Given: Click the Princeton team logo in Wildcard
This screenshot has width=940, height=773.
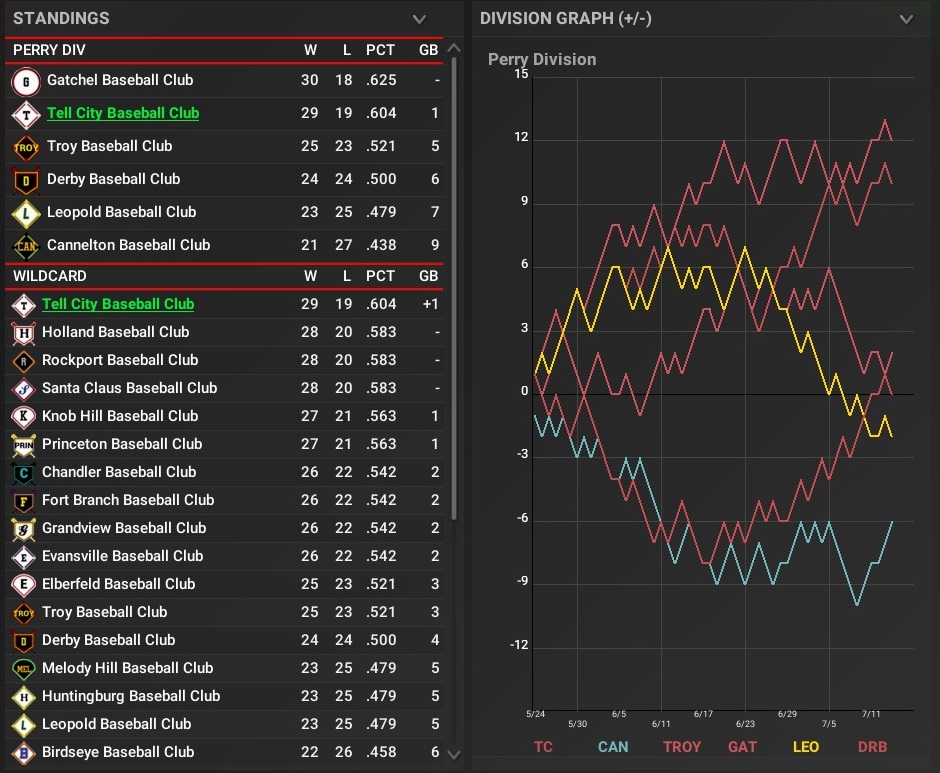Looking at the screenshot, I should (22, 445).
